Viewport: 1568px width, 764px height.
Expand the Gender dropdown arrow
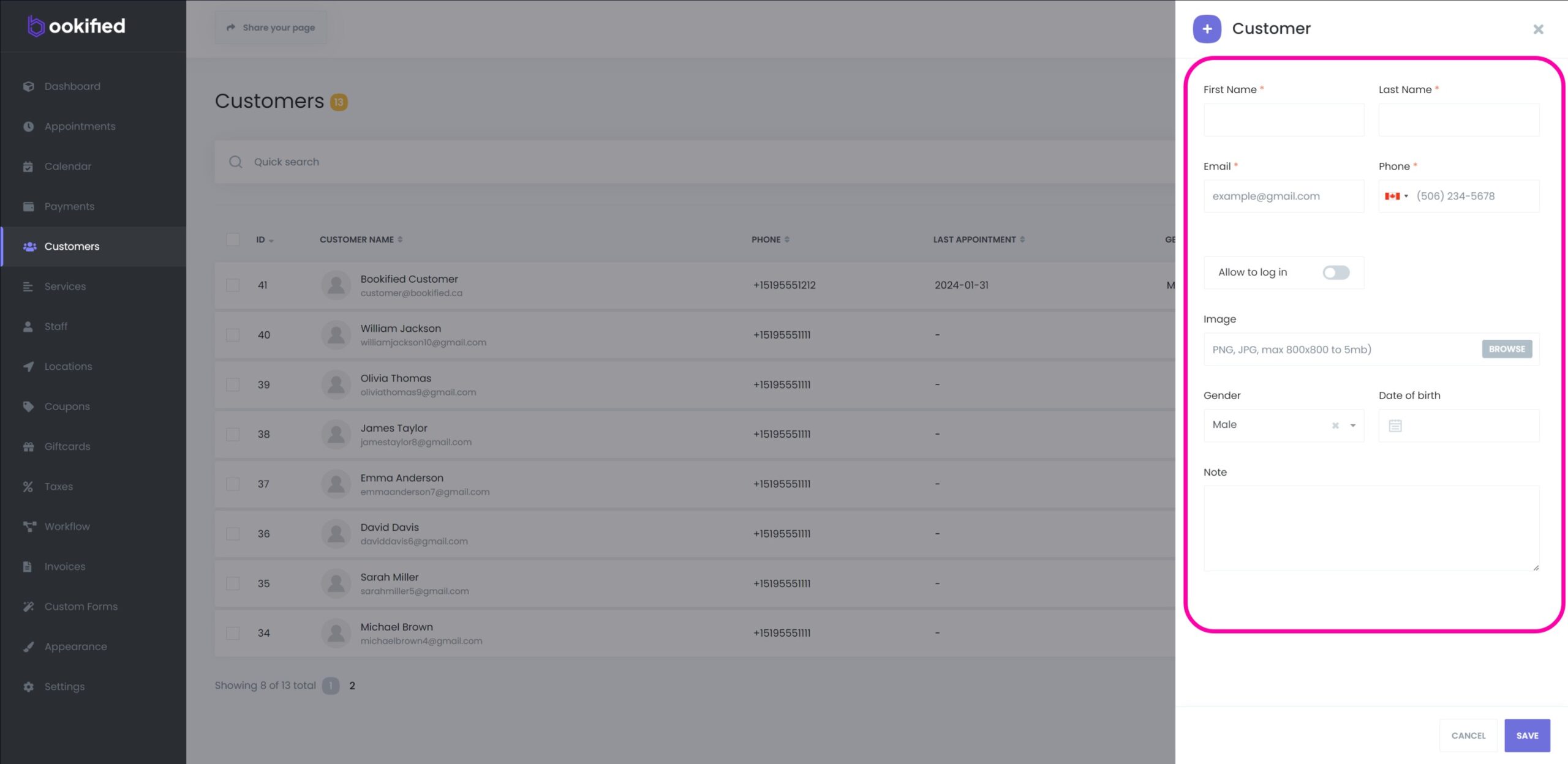click(x=1353, y=425)
